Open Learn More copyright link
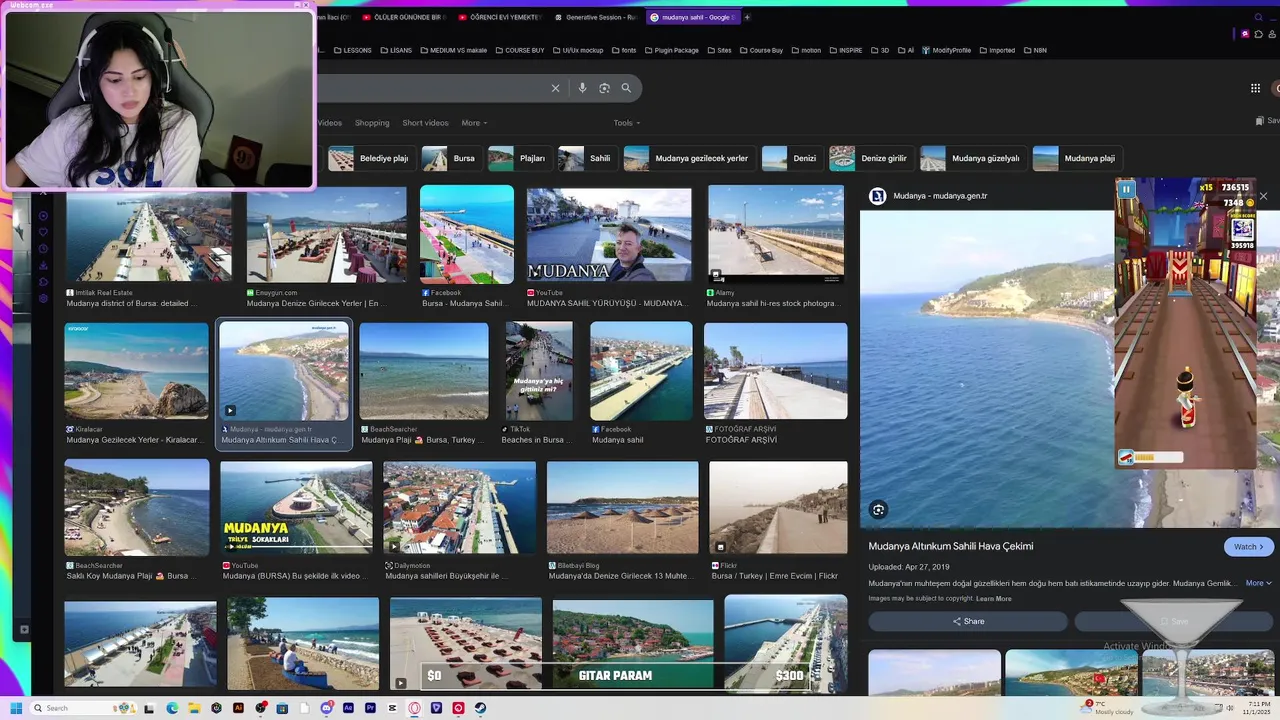 (994, 598)
